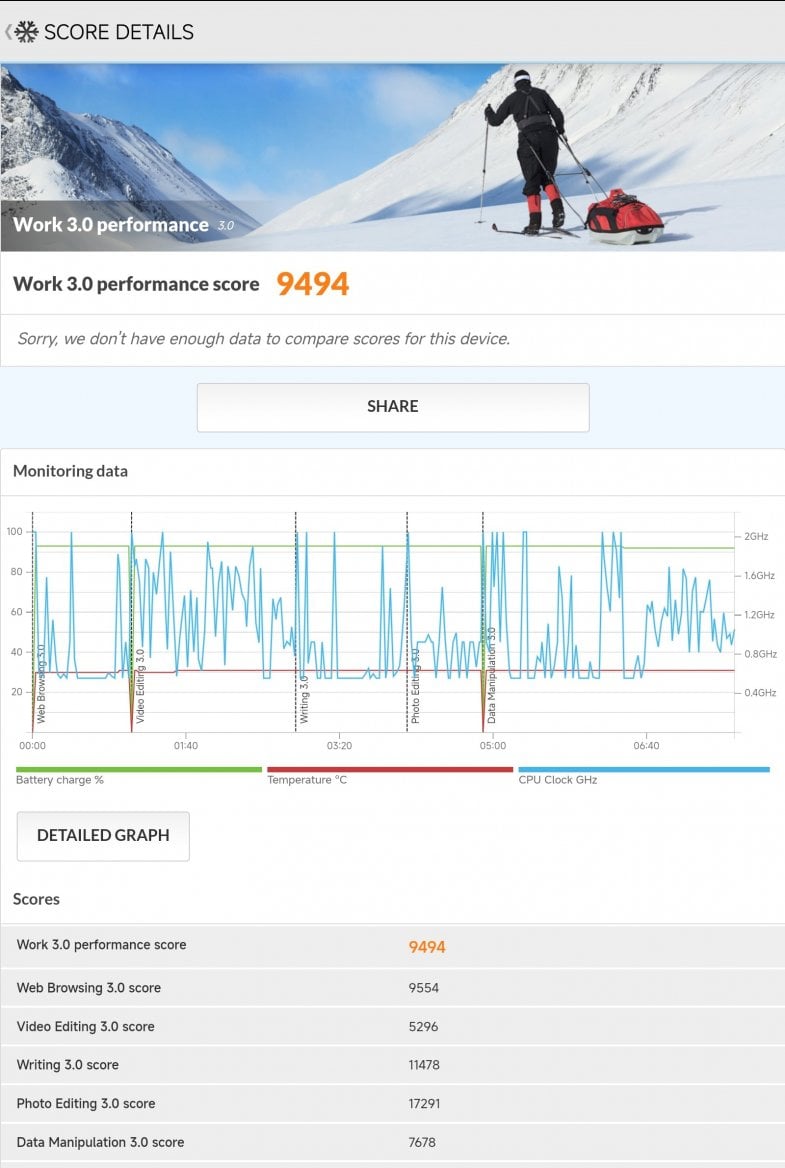Click the 01:40 time label on graph axis

tap(185, 746)
